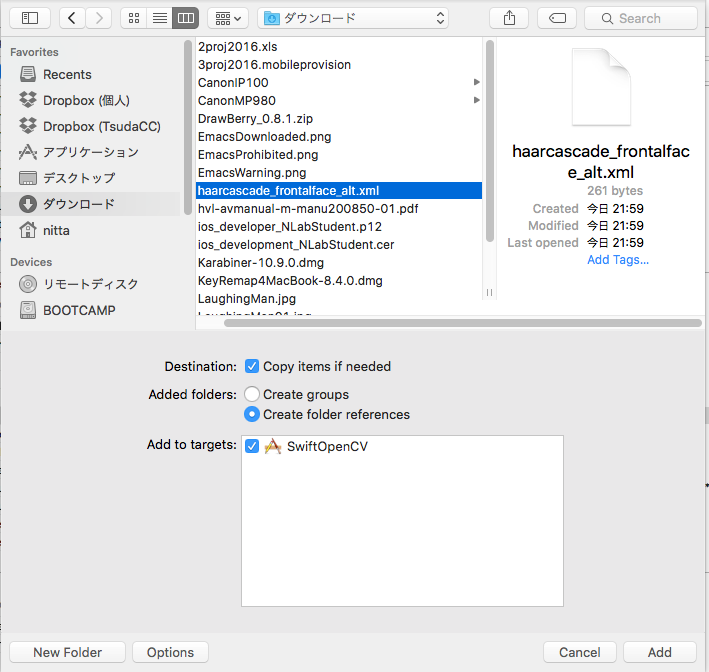This screenshot has width=709, height=672.
Task: Uncheck SwiftOpenCV target checkbox
Action: [252, 447]
